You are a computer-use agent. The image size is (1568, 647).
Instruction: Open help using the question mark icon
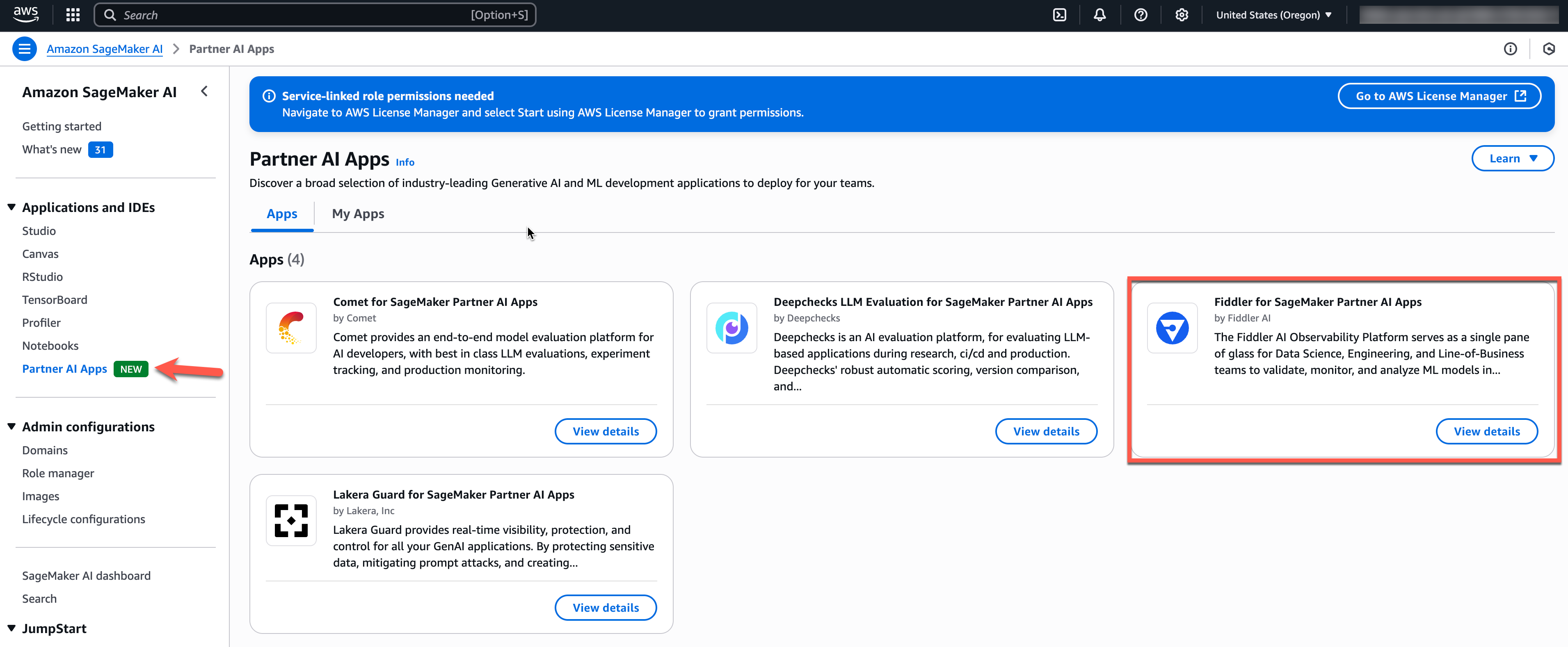click(1141, 15)
